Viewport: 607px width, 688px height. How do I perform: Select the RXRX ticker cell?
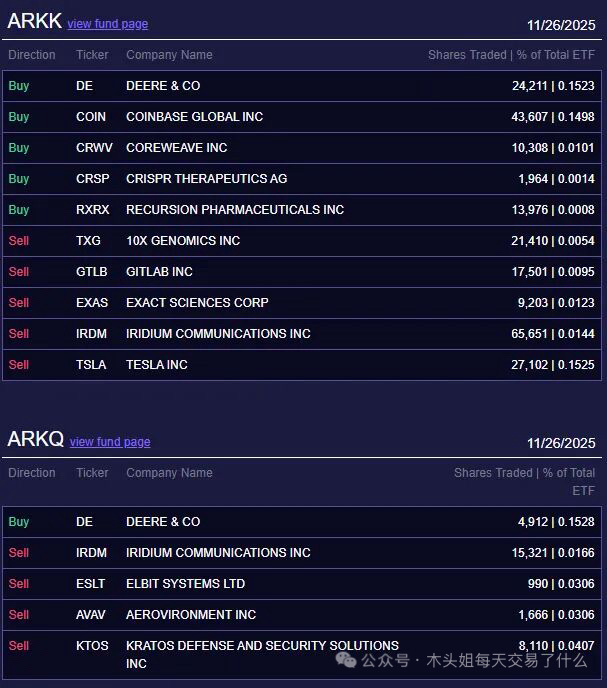(x=93, y=210)
